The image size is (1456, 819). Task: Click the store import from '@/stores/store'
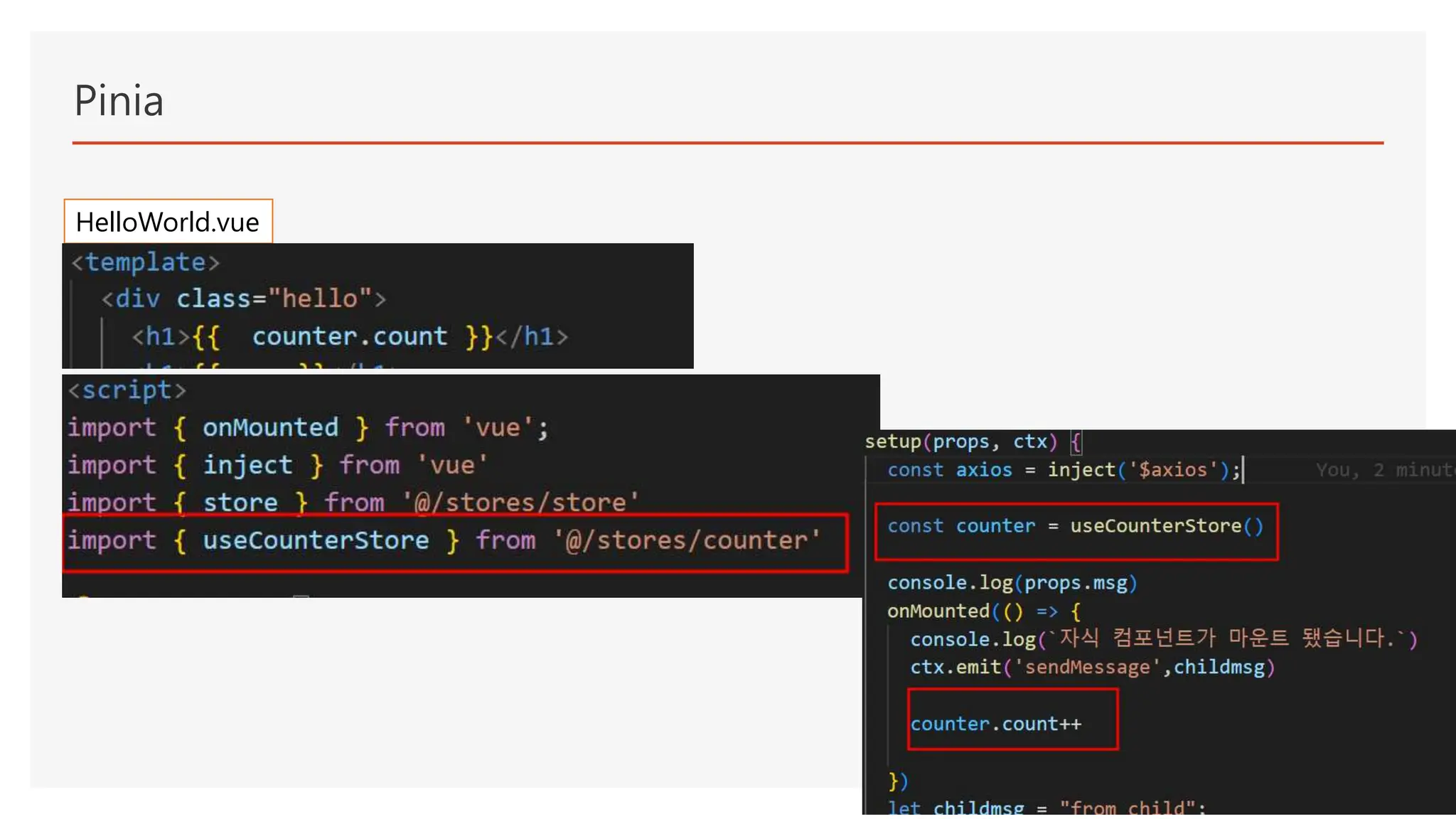click(353, 503)
